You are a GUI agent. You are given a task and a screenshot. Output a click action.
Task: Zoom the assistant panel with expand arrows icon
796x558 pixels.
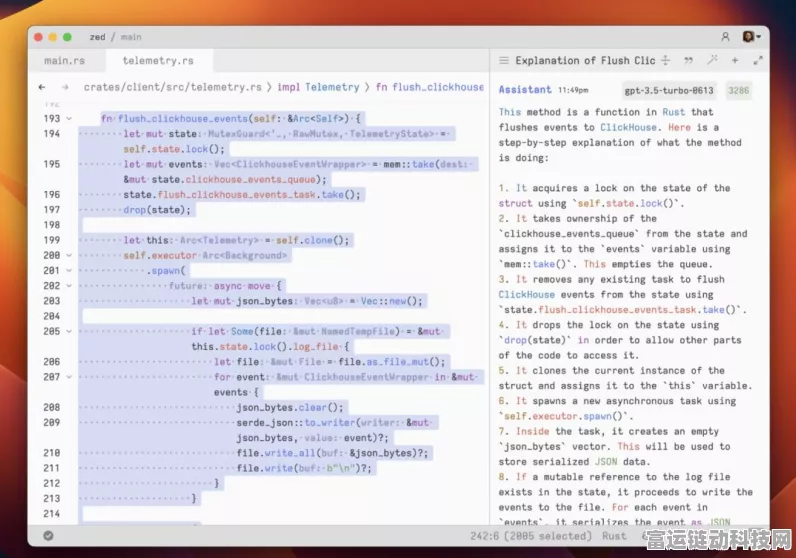tap(758, 60)
